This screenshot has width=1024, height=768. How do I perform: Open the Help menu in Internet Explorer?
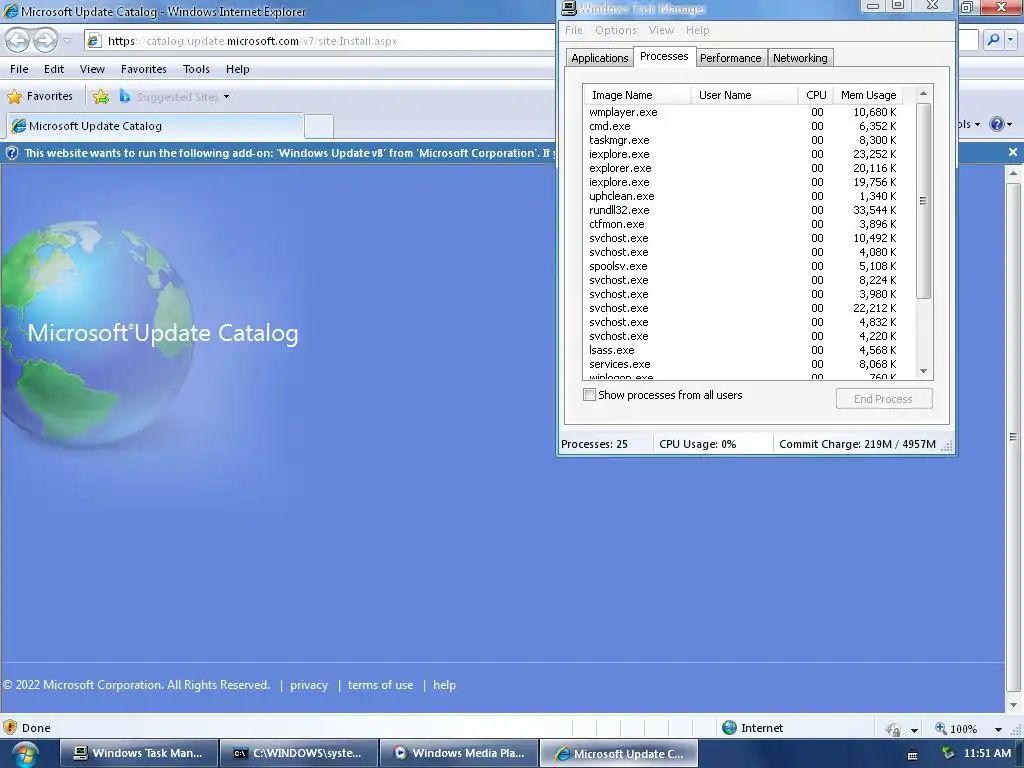pos(238,69)
